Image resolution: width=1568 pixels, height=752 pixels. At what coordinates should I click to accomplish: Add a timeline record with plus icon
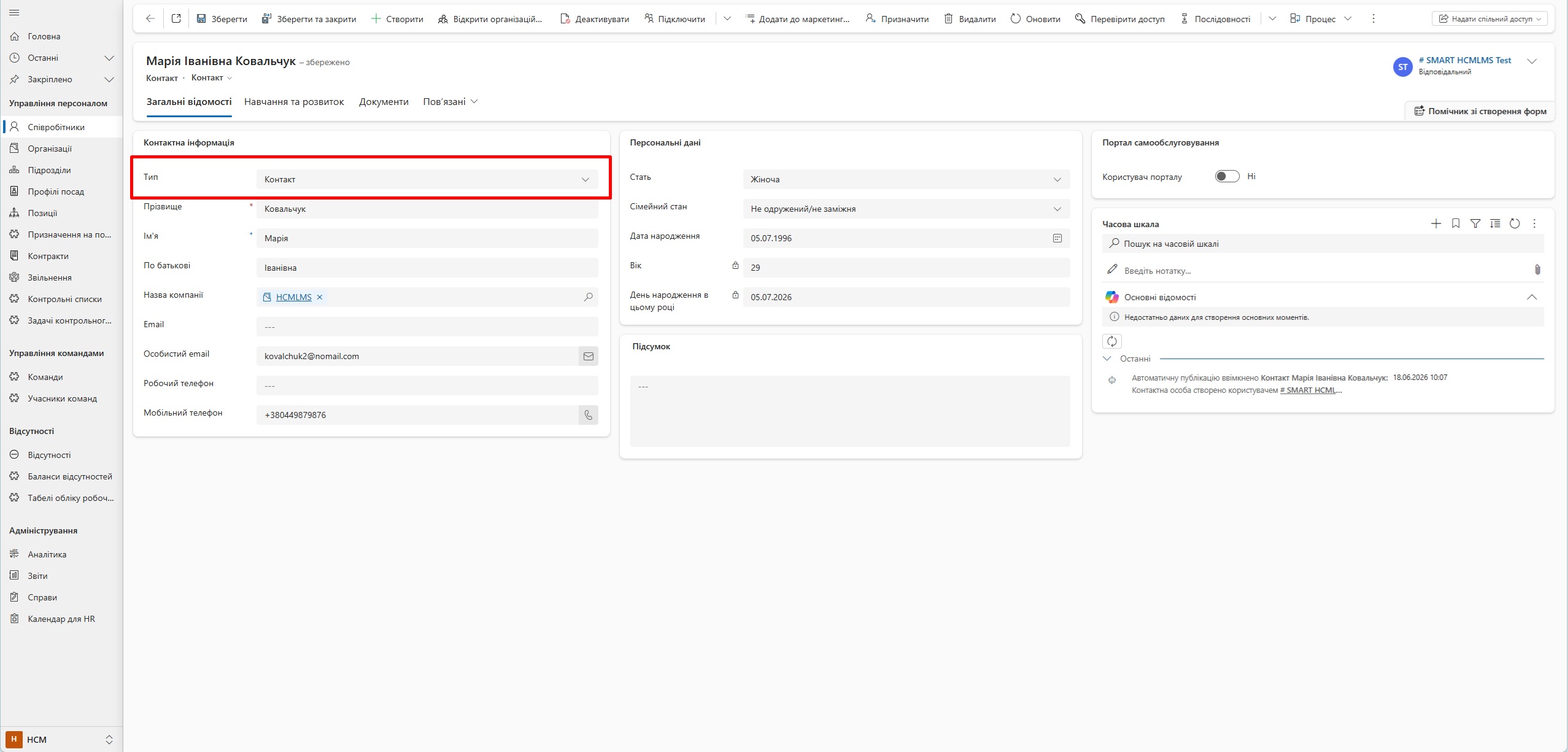click(1436, 223)
